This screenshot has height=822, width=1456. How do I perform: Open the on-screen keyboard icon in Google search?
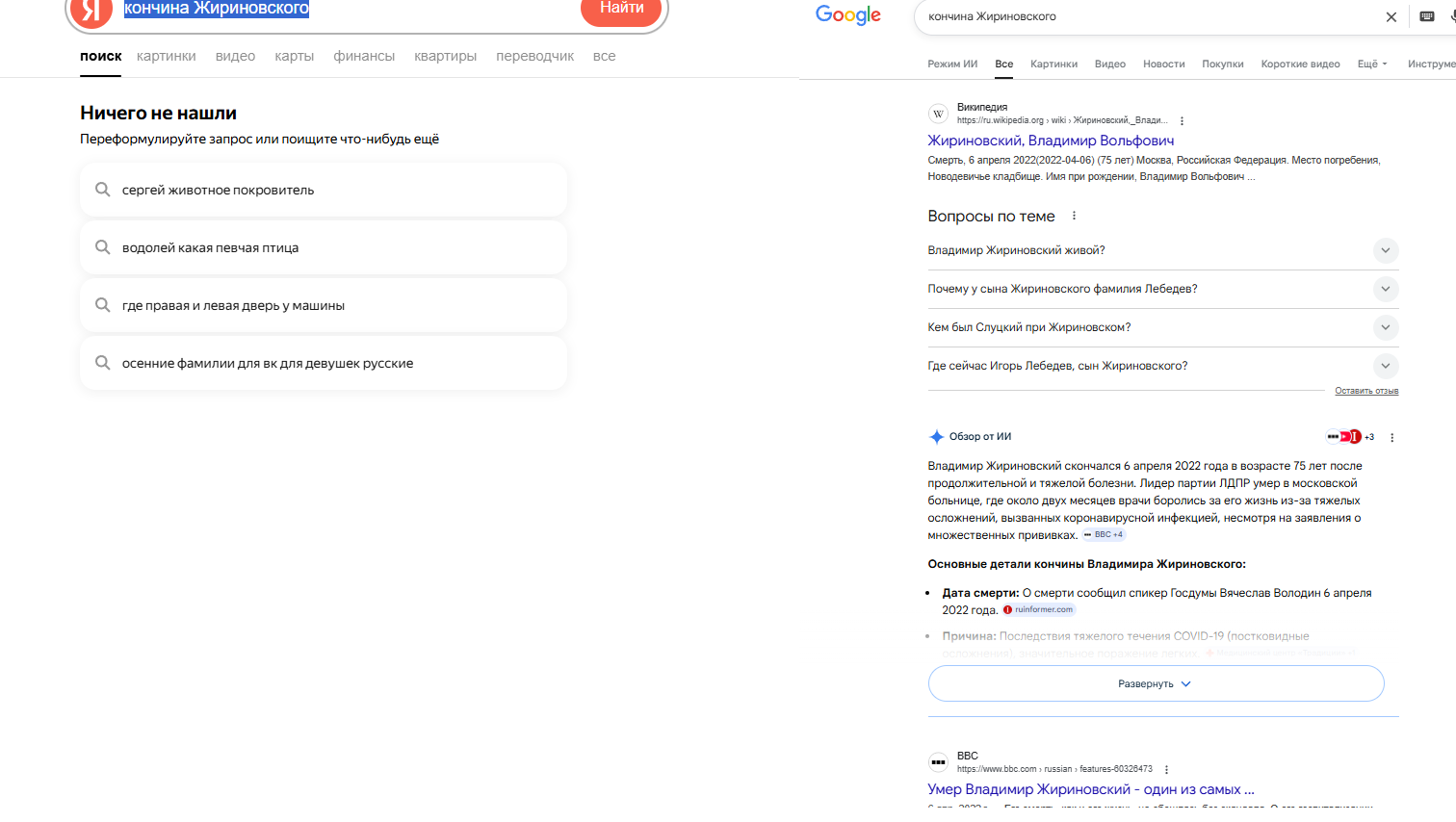pyautogui.click(x=1427, y=16)
